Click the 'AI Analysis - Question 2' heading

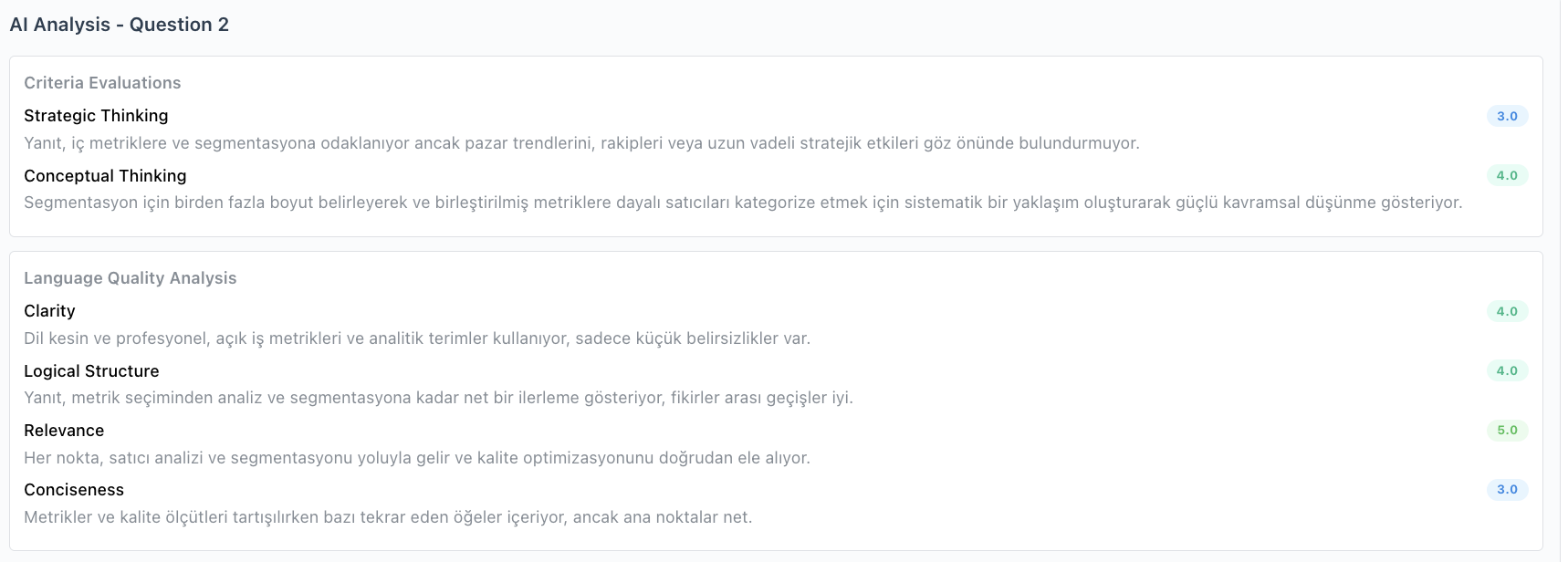coord(119,25)
